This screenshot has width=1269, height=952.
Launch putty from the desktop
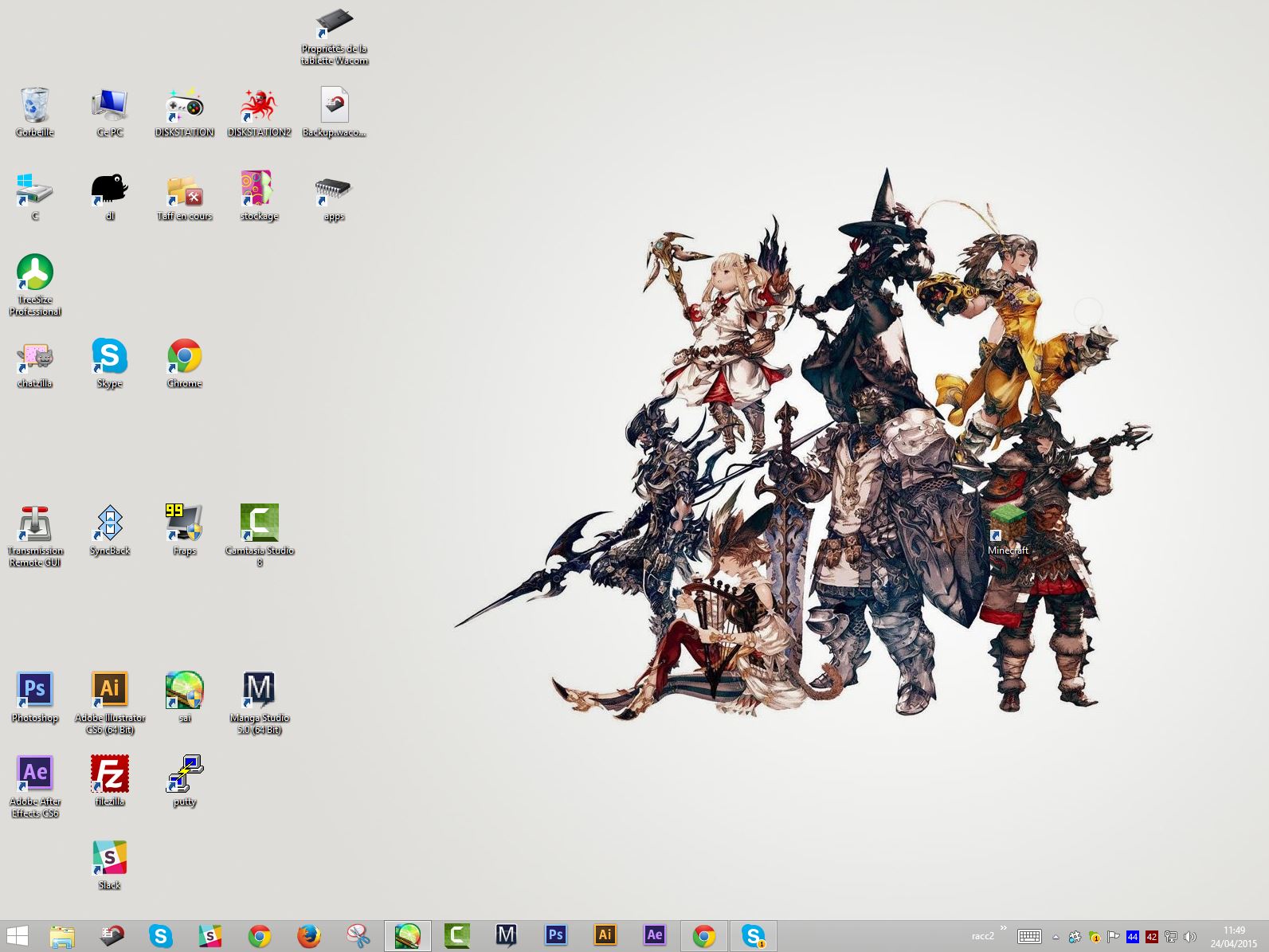click(184, 782)
